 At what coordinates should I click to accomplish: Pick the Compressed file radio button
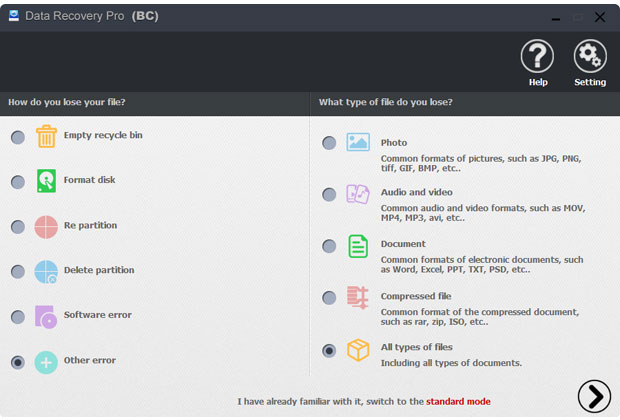pyautogui.click(x=329, y=298)
